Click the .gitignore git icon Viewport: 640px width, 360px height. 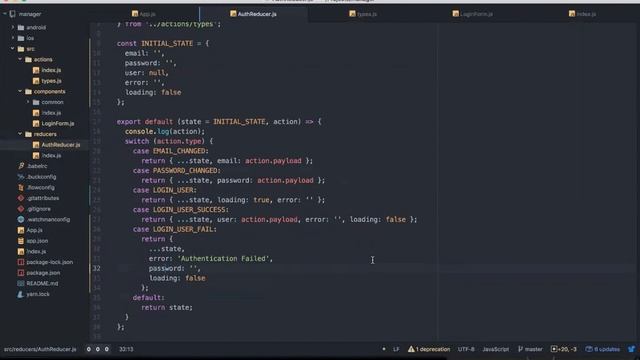[21, 209]
